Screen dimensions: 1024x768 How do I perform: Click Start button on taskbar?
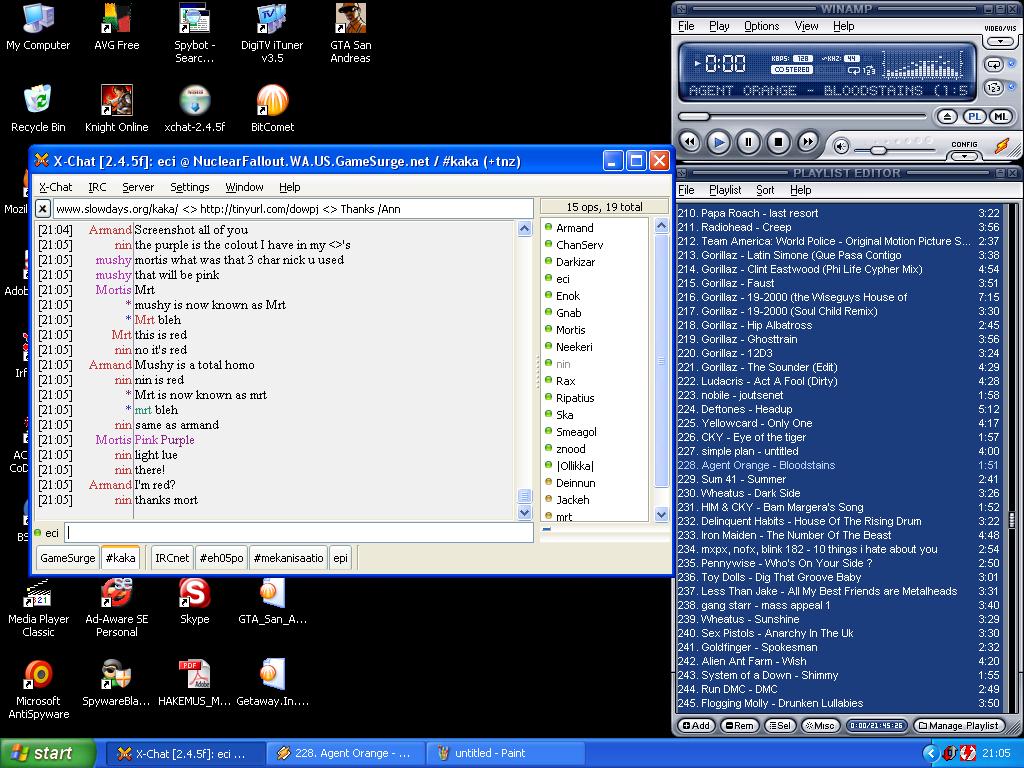tap(47, 753)
